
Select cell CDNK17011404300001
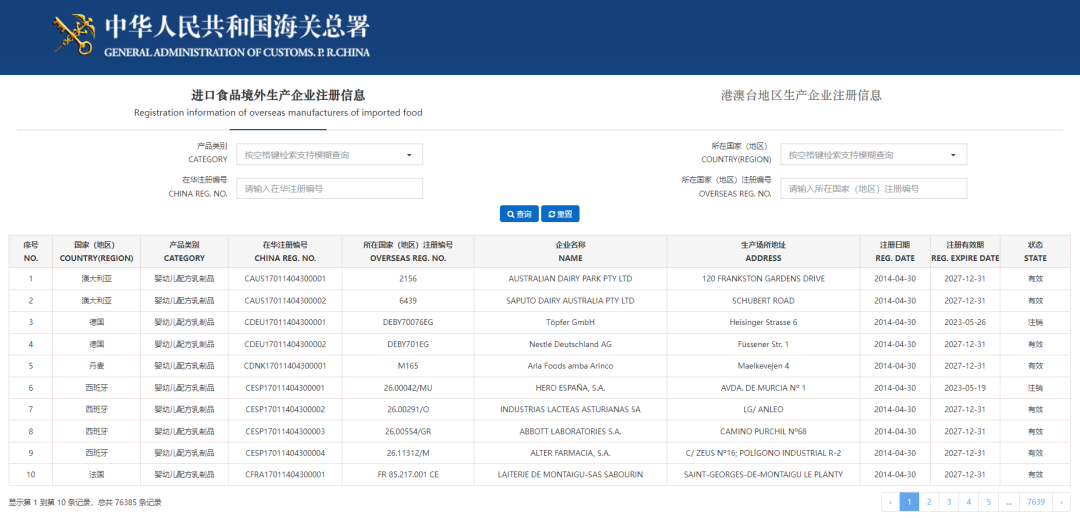point(285,366)
